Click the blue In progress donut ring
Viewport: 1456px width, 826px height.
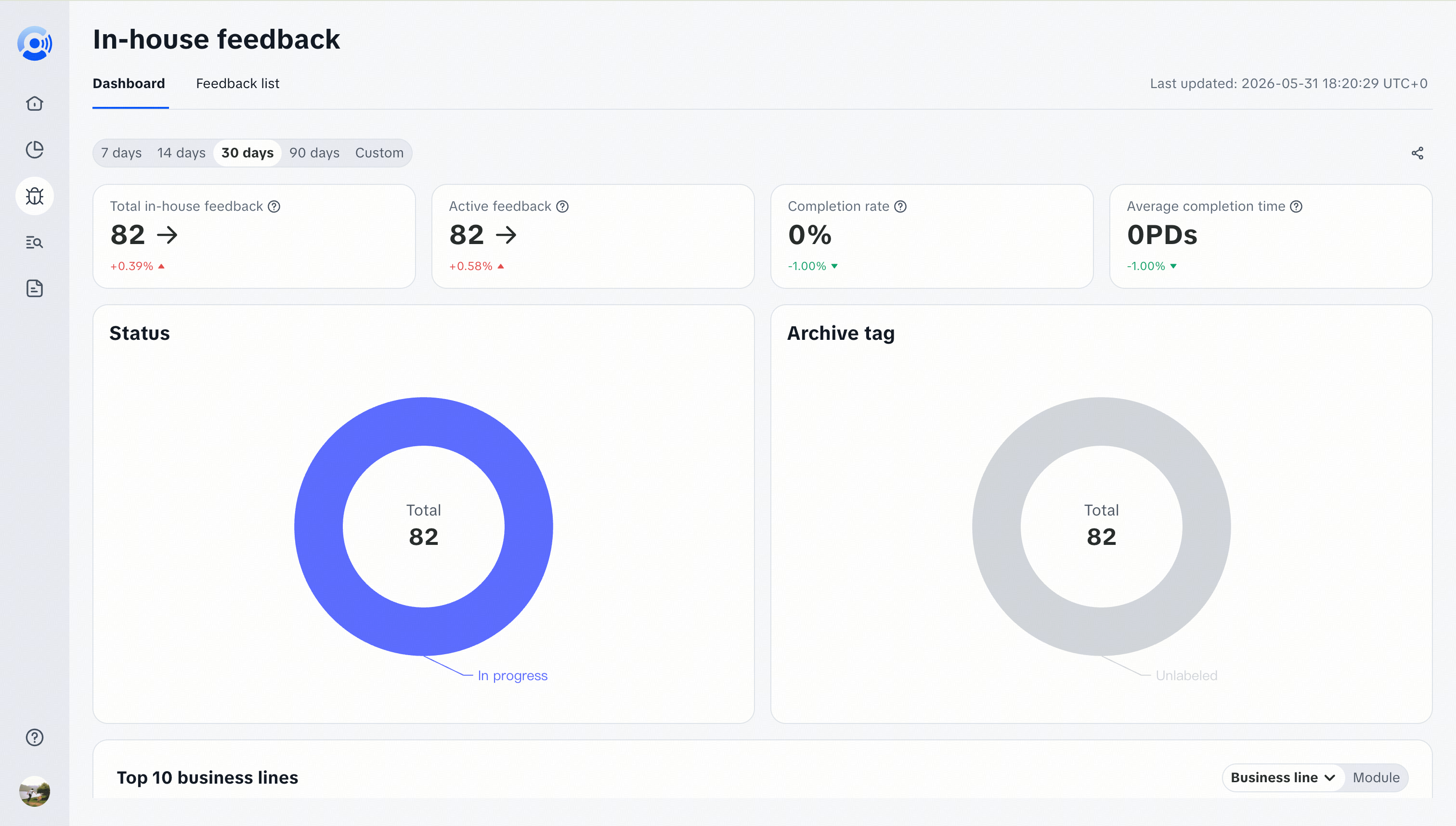point(318,527)
